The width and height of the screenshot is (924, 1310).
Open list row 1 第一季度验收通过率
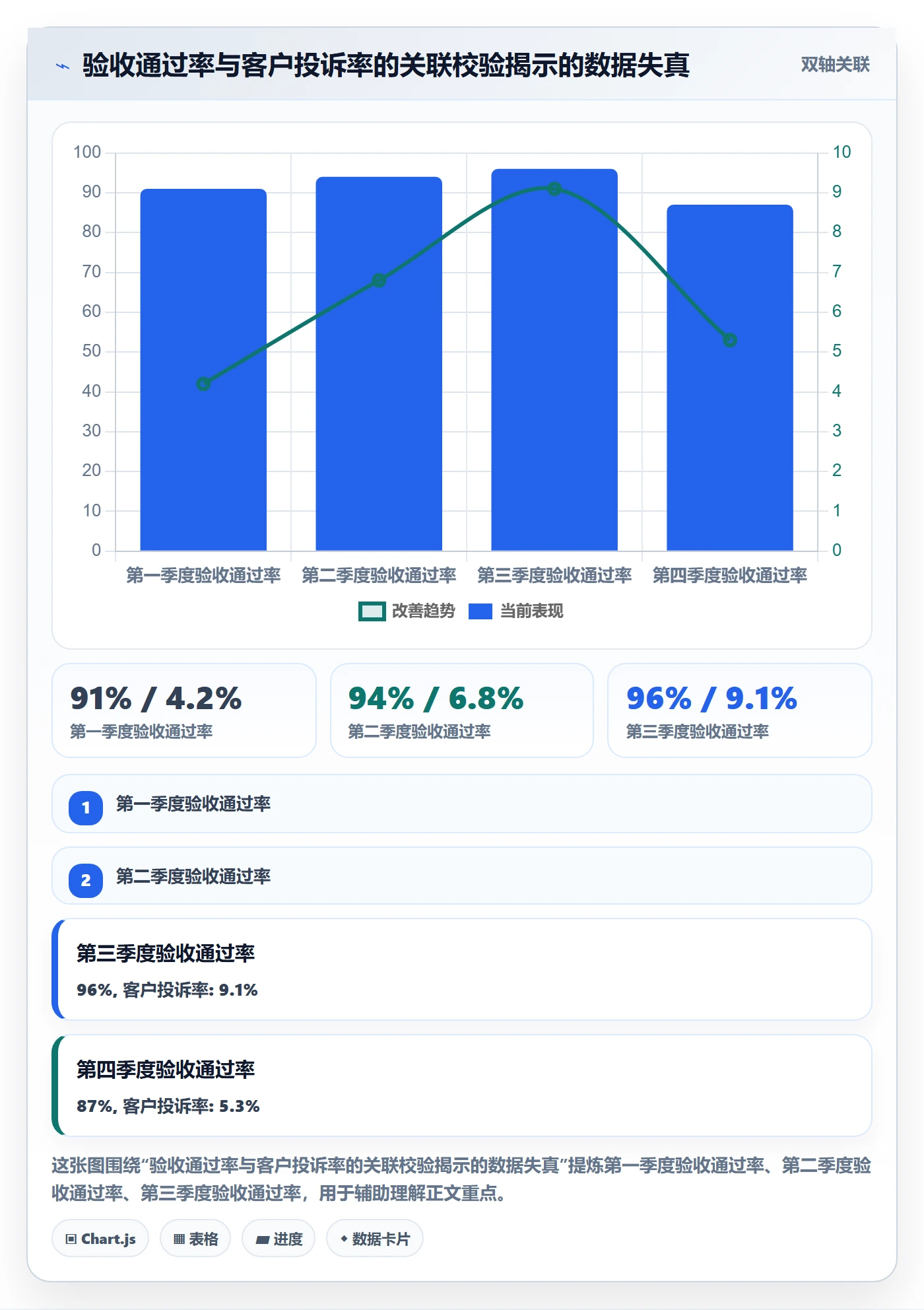click(462, 804)
